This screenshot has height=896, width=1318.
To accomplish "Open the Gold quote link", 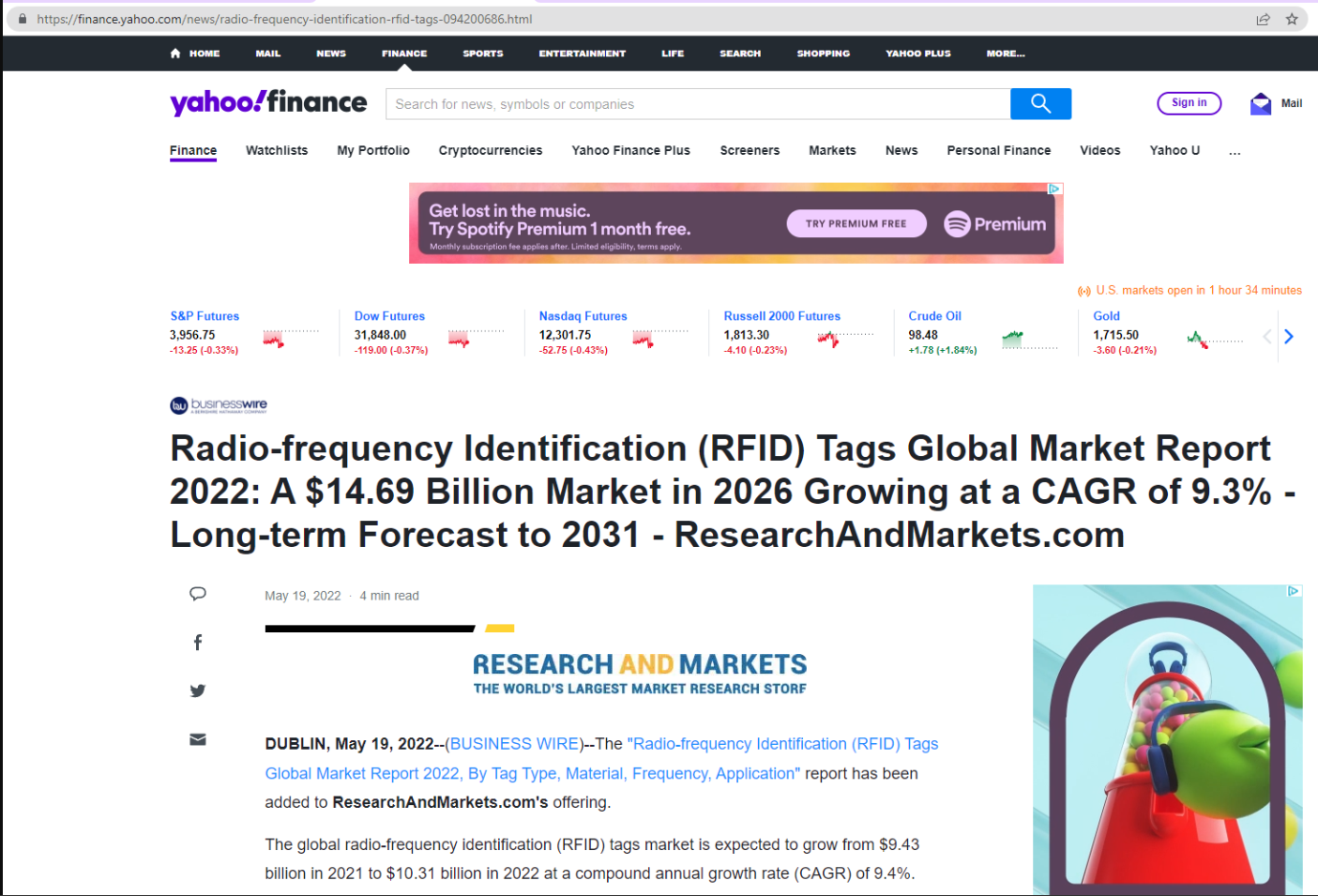I will [1106, 316].
